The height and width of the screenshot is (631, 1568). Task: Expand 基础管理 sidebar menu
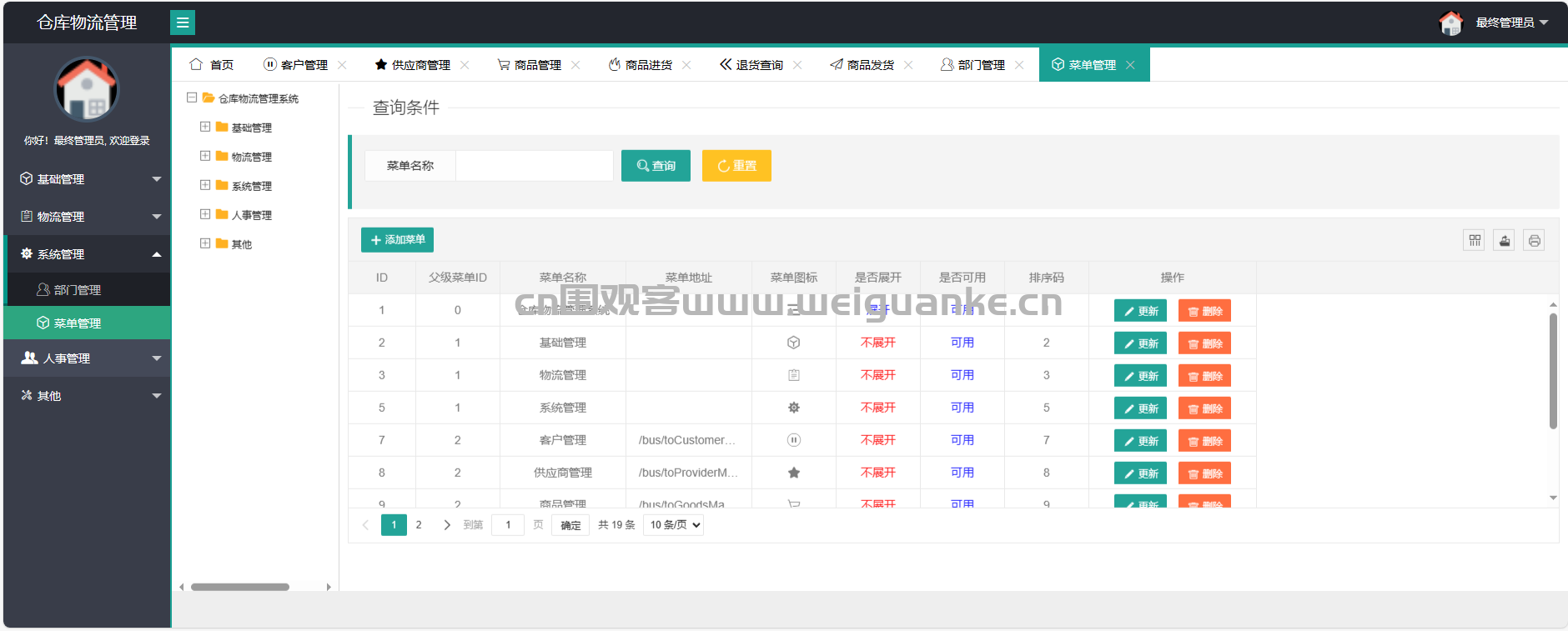click(87, 179)
